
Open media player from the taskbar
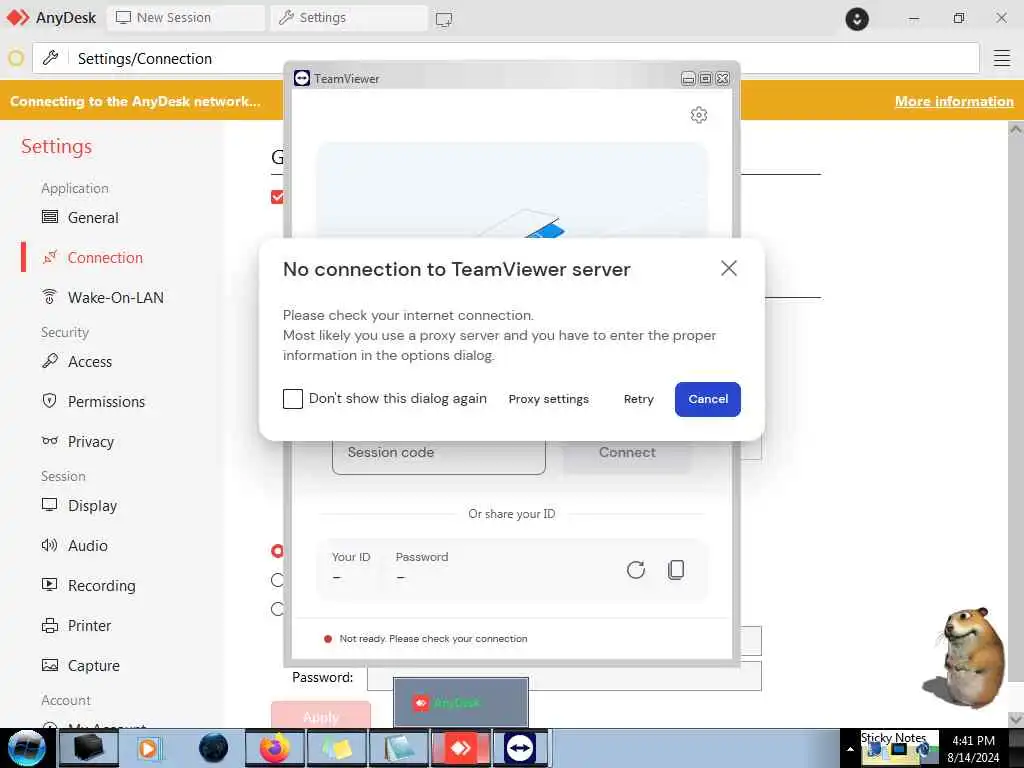click(x=150, y=748)
